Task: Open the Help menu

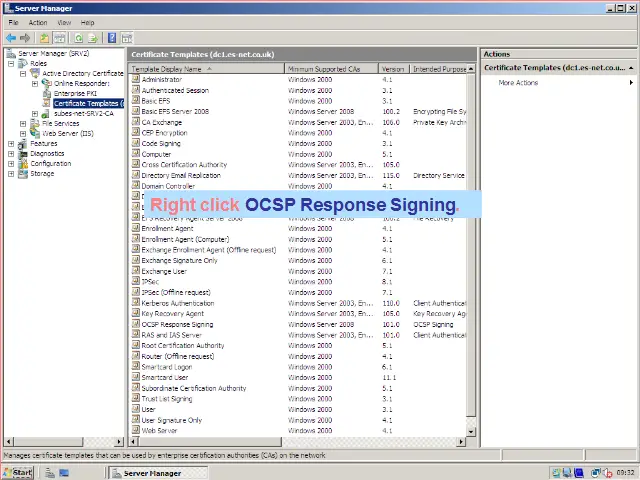Action: coord(87,22)
